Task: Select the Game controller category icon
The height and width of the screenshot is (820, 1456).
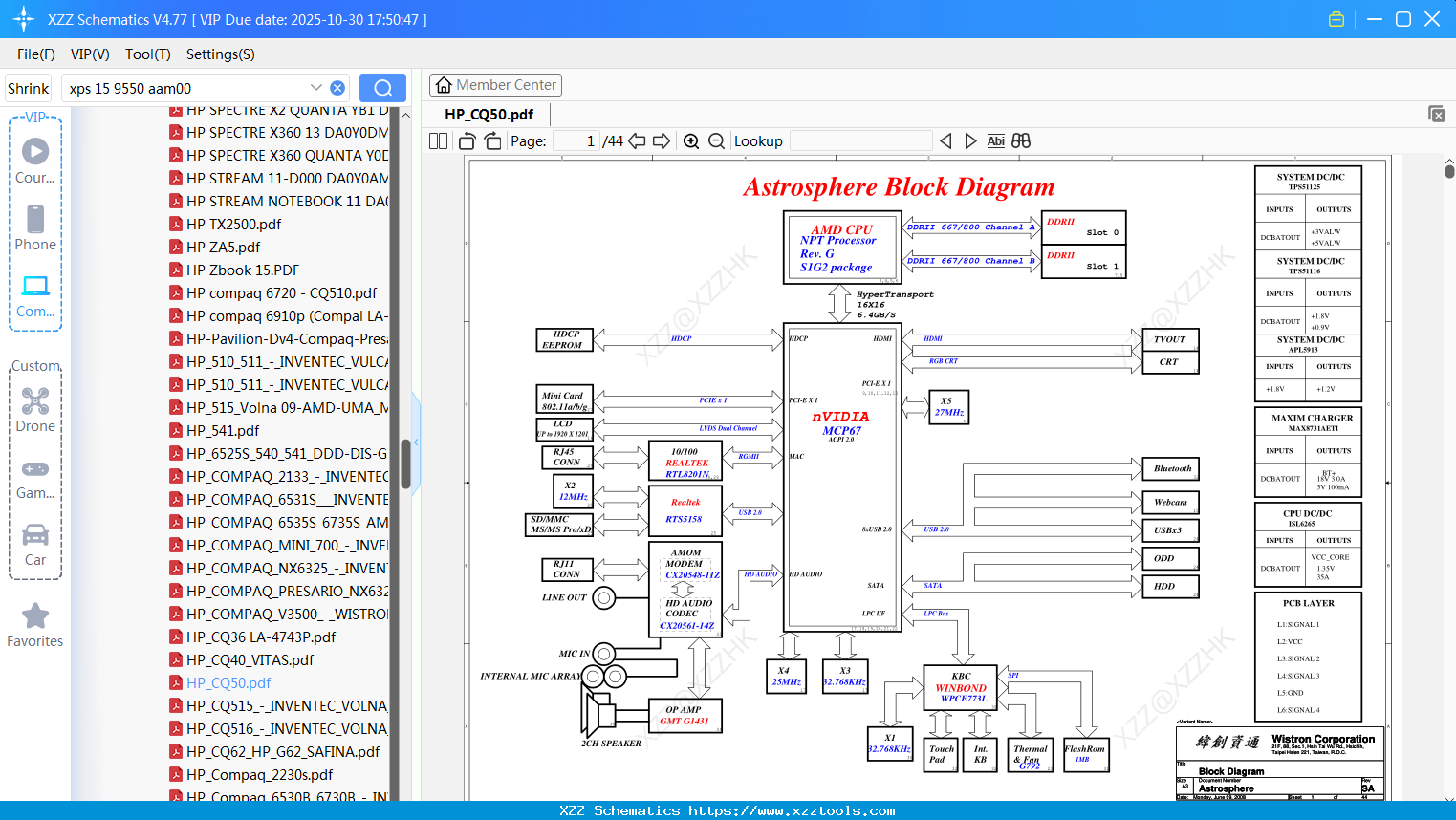Action: tap(35, 468)
